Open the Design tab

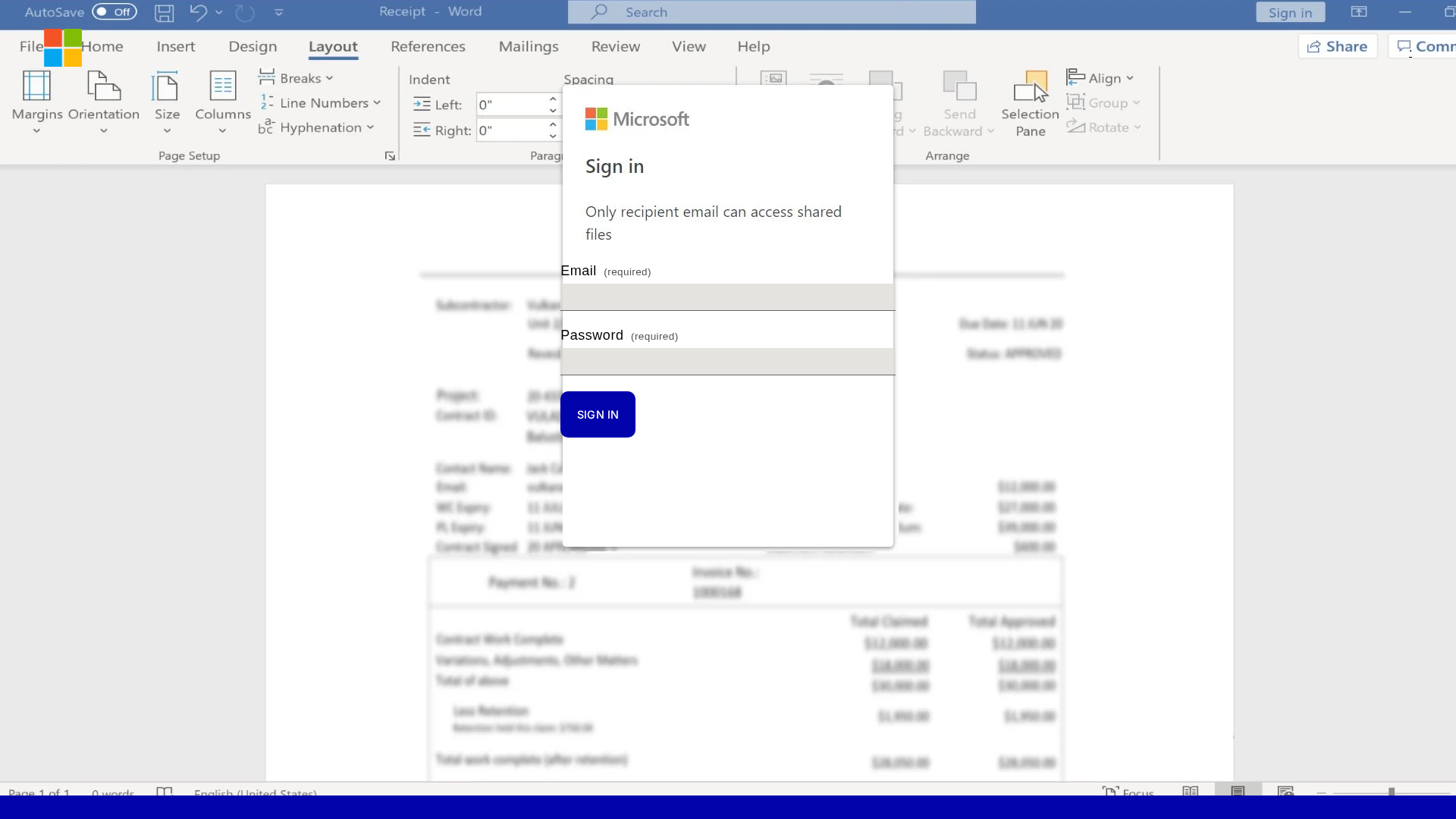(x=253, y=46)
